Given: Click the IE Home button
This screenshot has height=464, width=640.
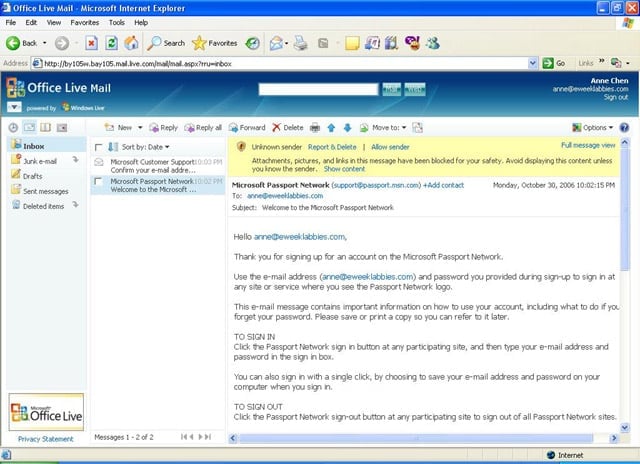Looking at the screenshot, I should 131,43.
